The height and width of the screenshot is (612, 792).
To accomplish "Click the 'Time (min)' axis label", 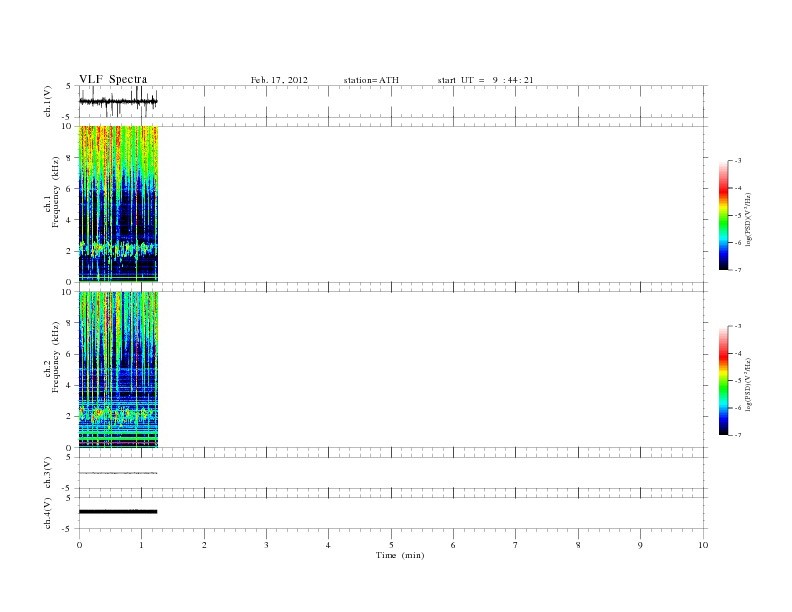I will [x=400, y=555].
